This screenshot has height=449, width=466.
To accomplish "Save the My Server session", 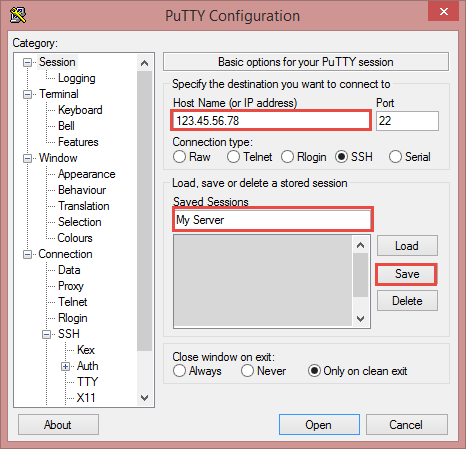I will pos(407,274).
